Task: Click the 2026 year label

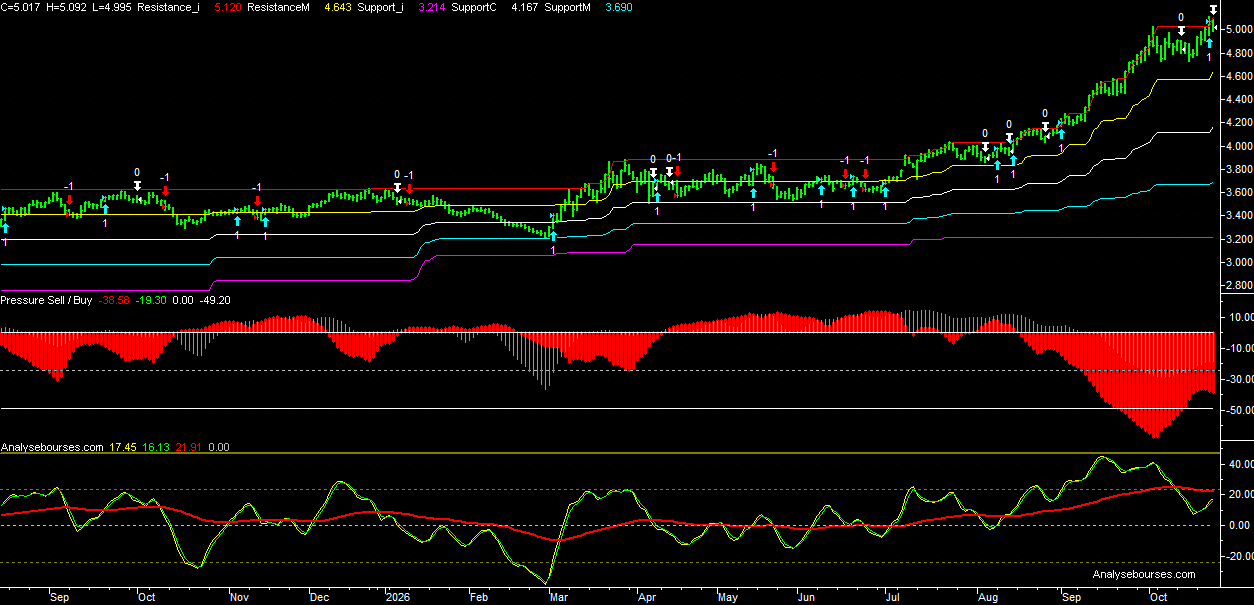Action: 397,597
